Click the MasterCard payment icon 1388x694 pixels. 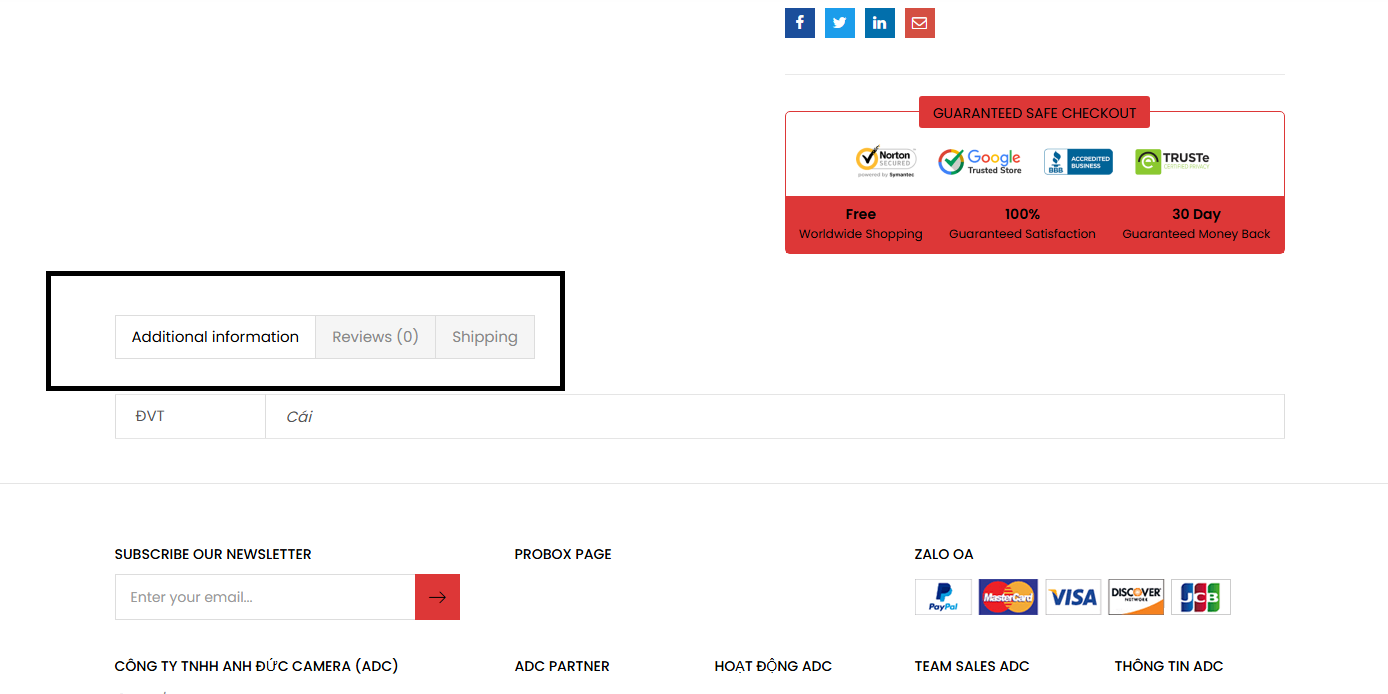pos(1008,597)
